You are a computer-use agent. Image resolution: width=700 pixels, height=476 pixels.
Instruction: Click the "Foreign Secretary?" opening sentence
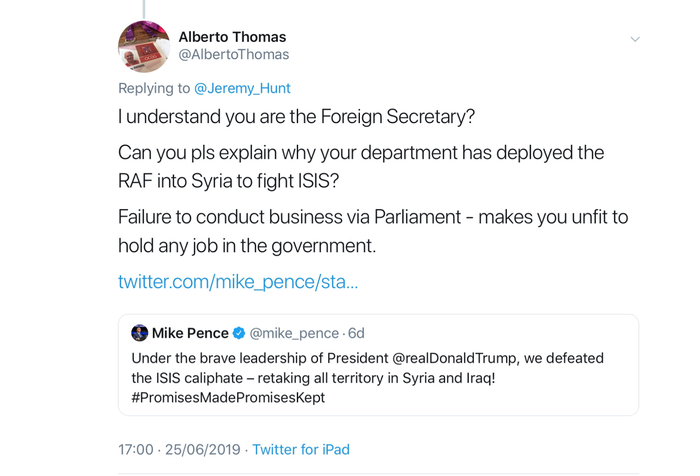tap(296, 116)
